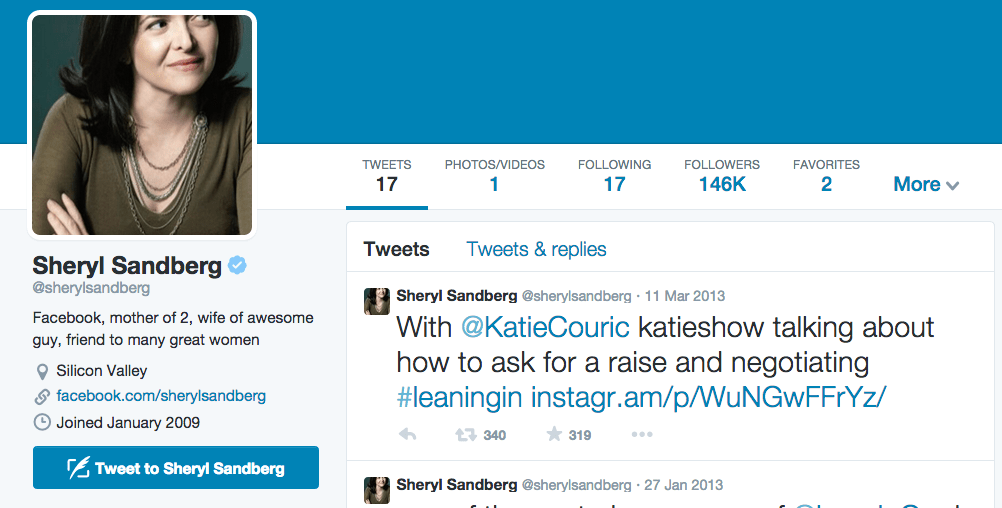This screenshot has height=508, width=1002.
Task: Switch to the Tweets & replies tab
Action: (536, 249)
